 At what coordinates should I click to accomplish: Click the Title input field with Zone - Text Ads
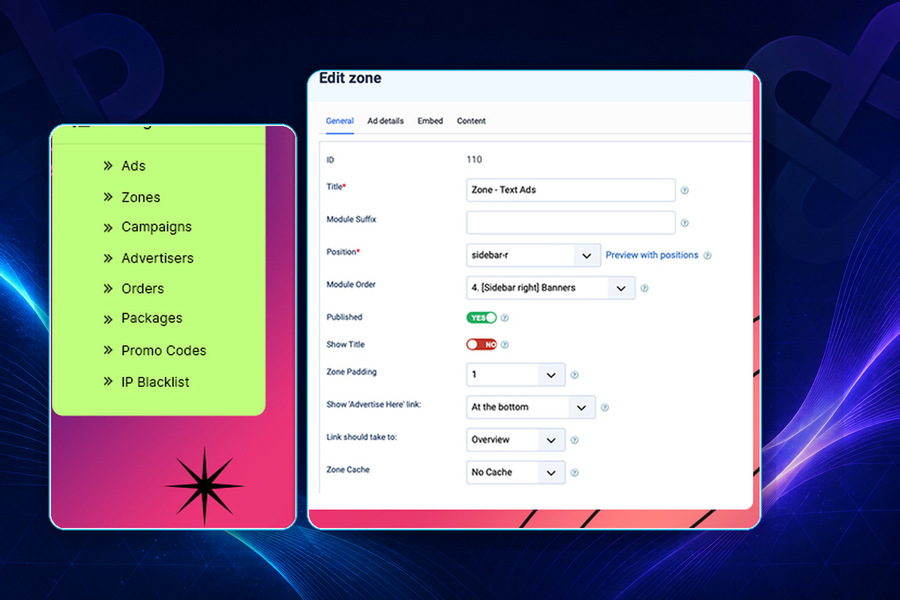(x=571, y=190)
